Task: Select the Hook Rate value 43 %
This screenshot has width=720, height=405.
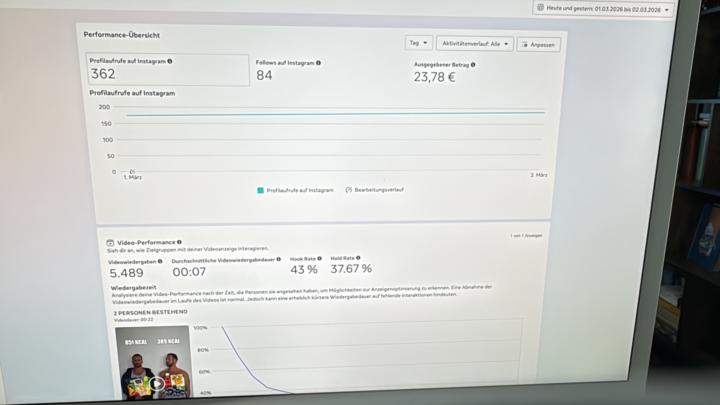Action: pyautogui.click(x=304, y=270)
